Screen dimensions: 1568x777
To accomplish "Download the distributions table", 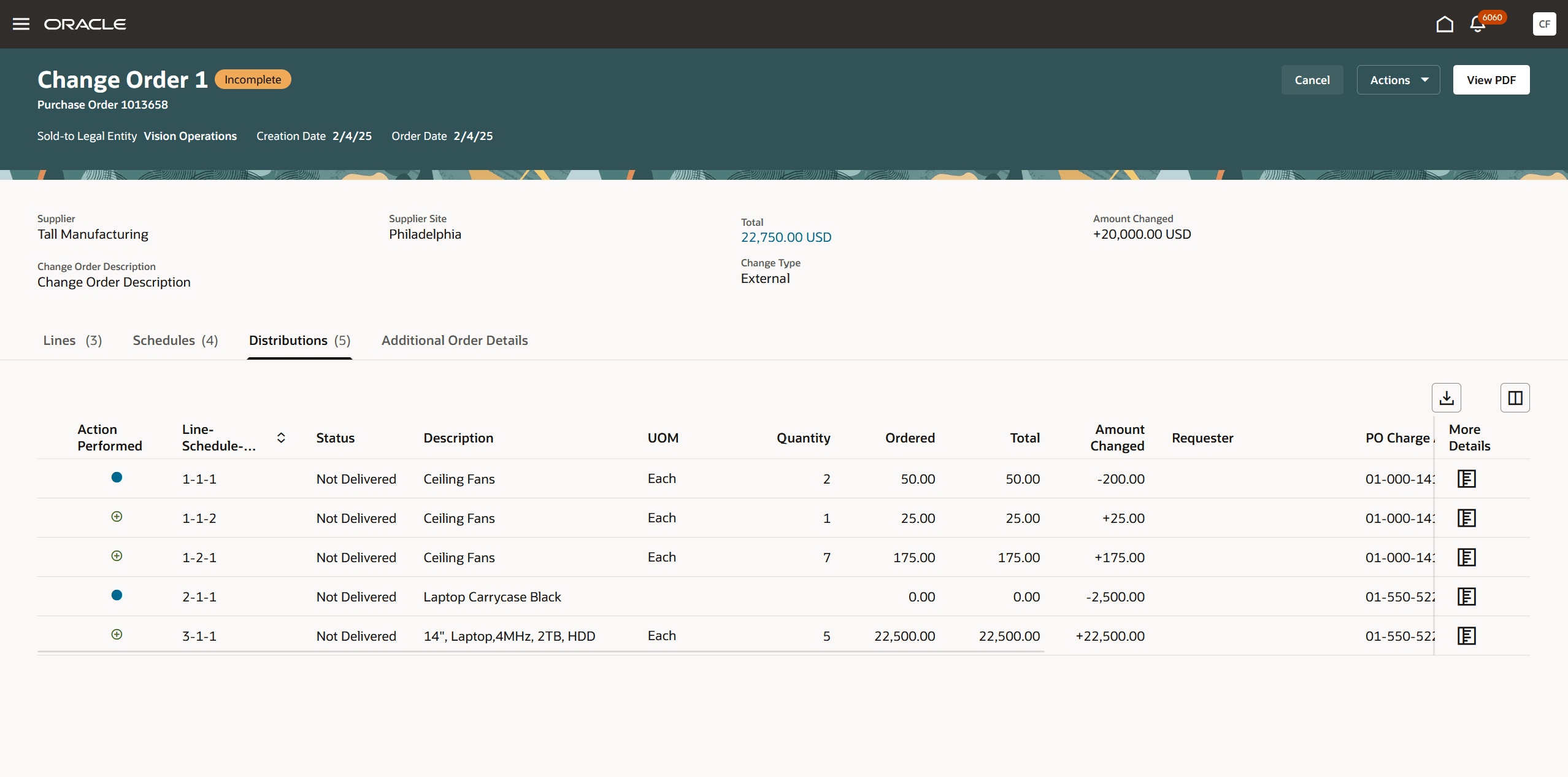I will (x=1446, y=398).
